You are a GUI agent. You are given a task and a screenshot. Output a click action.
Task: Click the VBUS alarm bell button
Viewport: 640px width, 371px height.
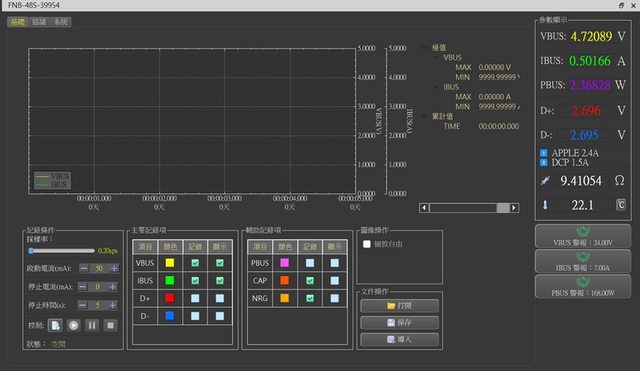pyautogui.click(x=583, y=236)
